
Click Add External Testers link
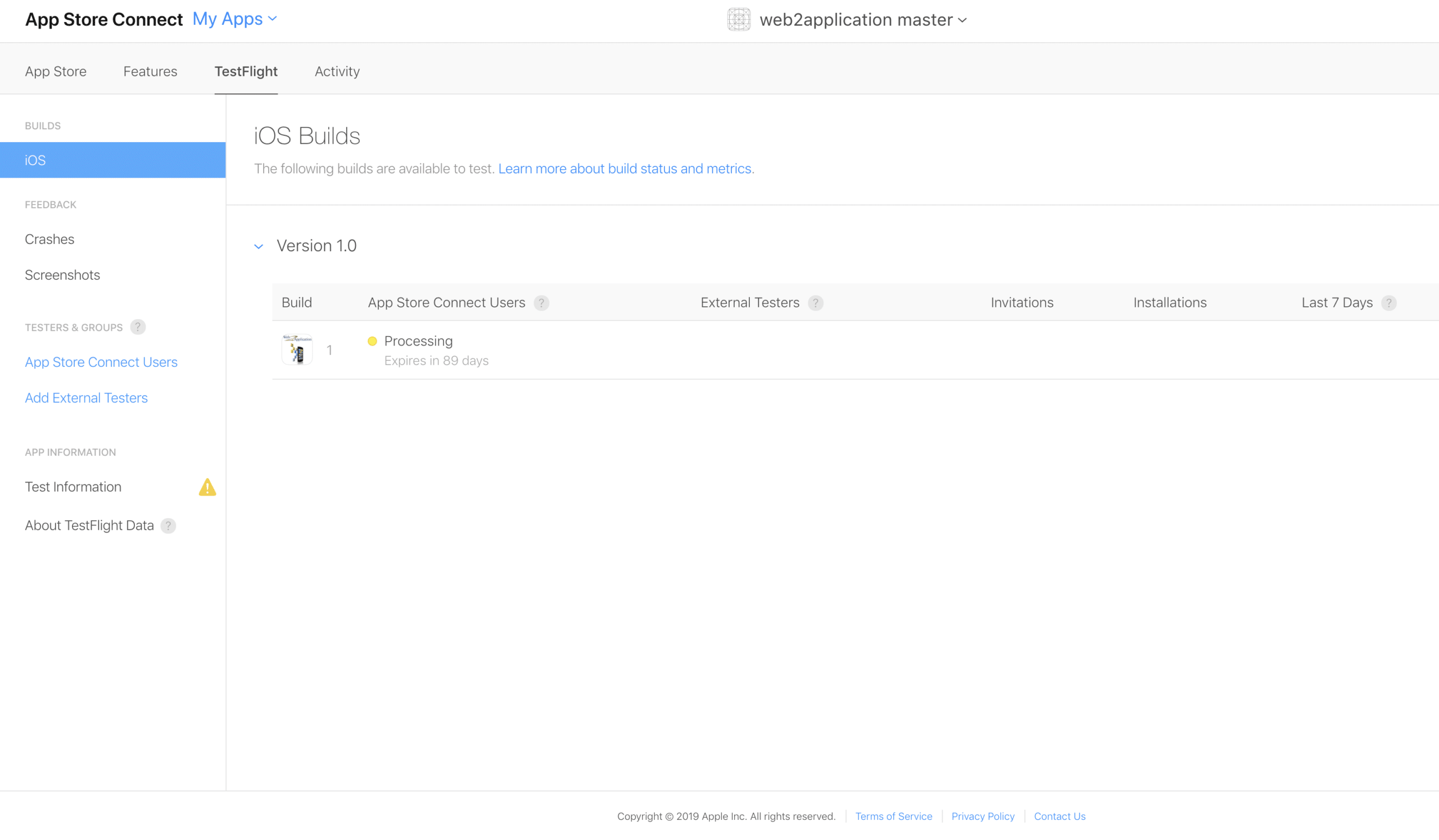[86, 398]
